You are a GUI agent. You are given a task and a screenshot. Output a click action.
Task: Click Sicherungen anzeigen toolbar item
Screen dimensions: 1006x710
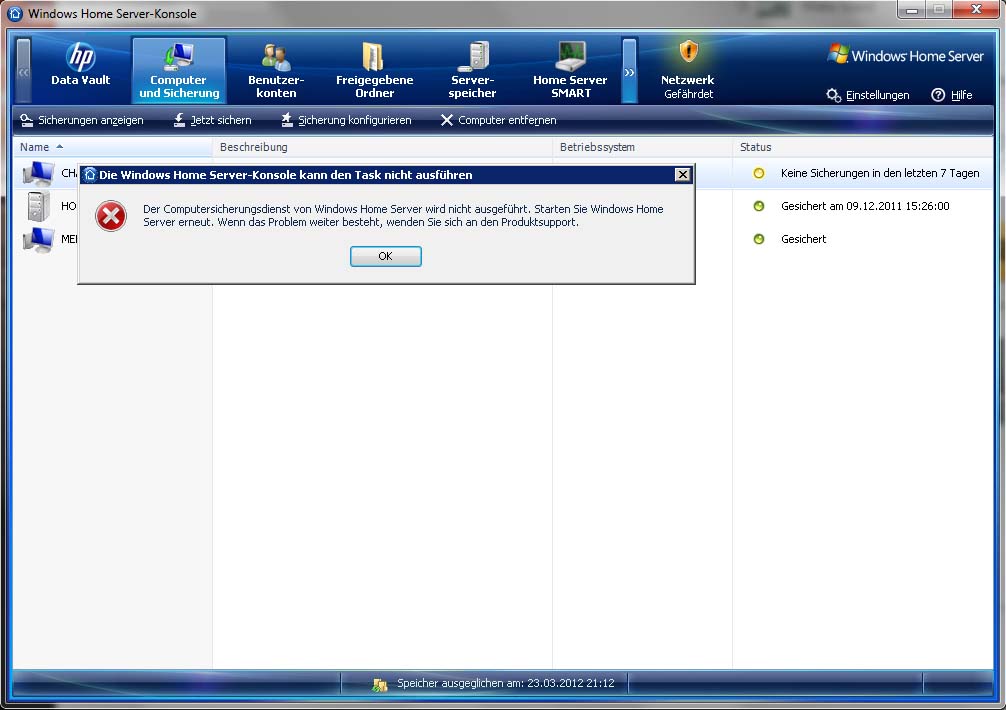click(x=81, y=120)
